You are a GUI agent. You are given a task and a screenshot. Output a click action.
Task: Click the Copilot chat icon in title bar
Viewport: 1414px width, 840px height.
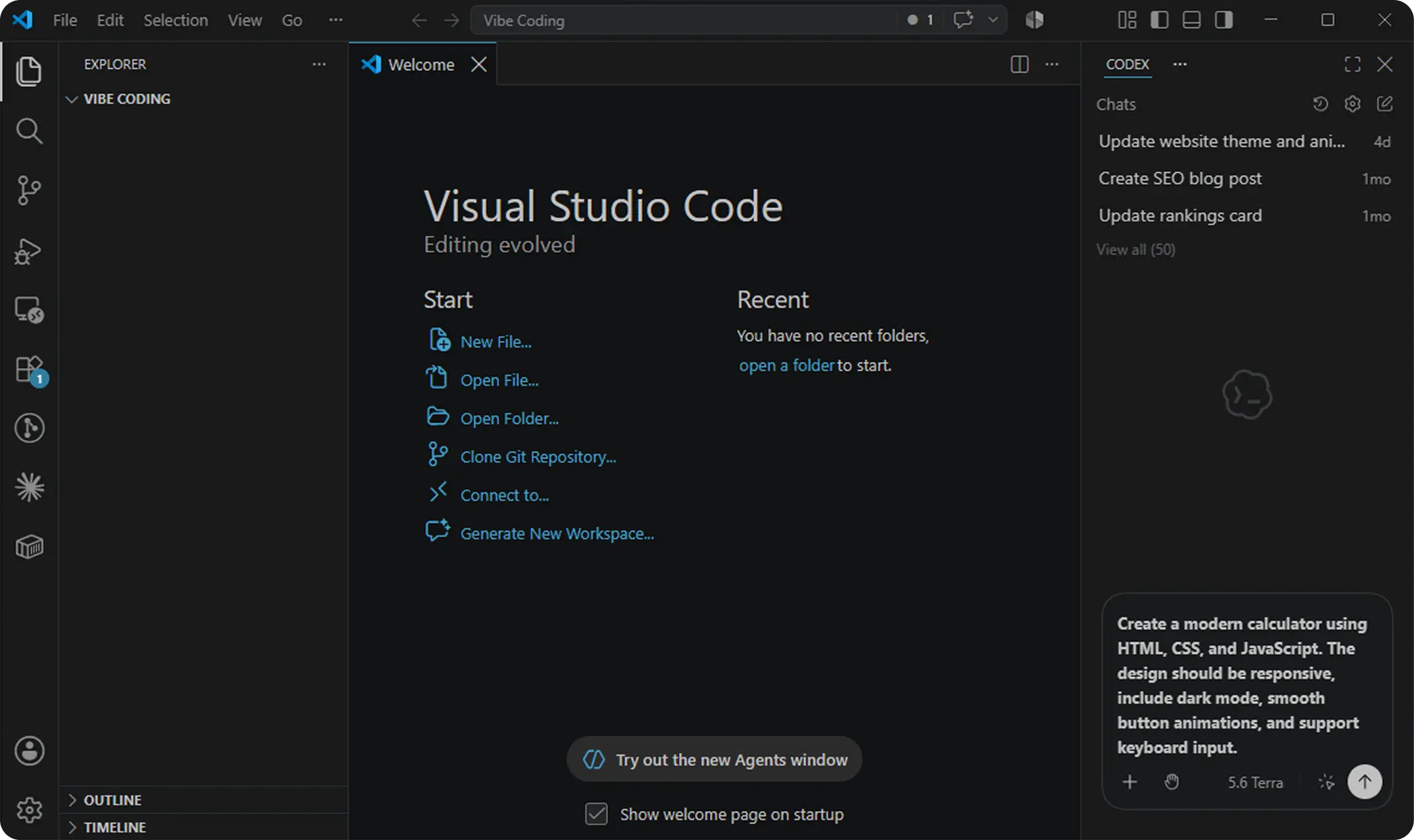pyautogui.click(x=963, y=20)
